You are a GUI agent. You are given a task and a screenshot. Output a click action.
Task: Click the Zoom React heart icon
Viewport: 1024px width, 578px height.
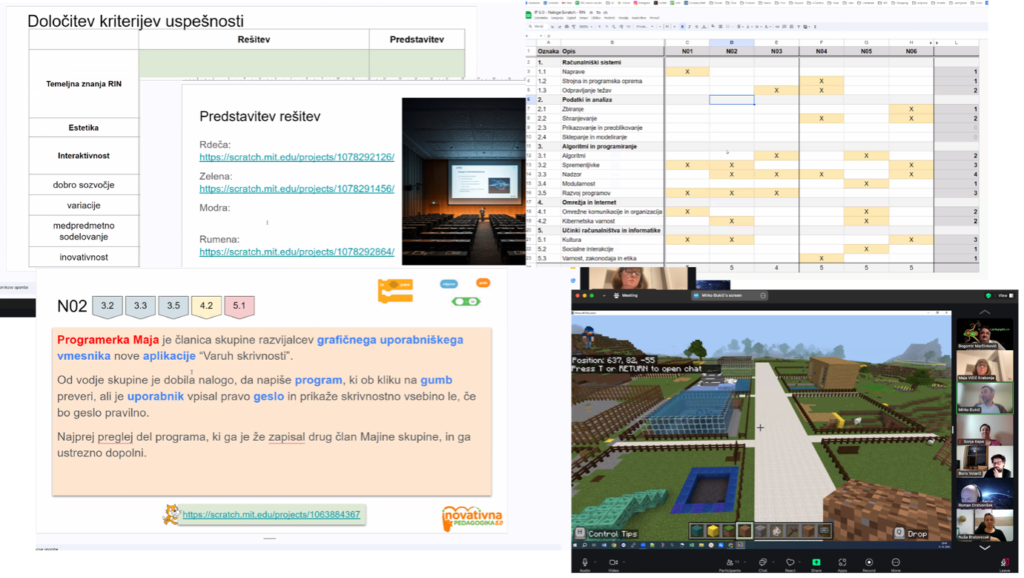click(790, 562)
